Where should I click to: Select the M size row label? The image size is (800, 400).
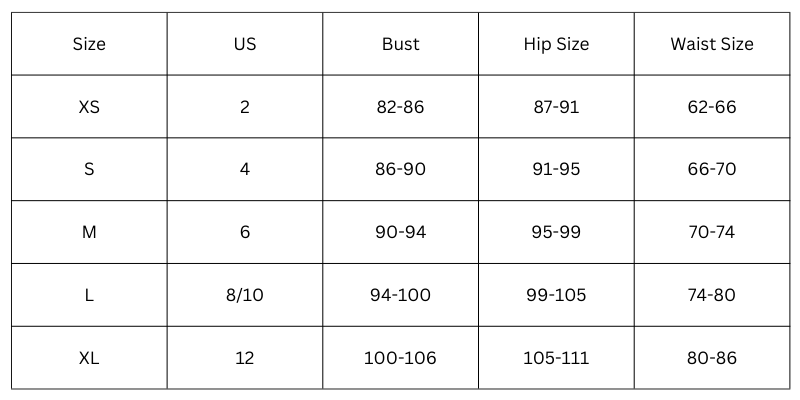(x=89, y=232)
